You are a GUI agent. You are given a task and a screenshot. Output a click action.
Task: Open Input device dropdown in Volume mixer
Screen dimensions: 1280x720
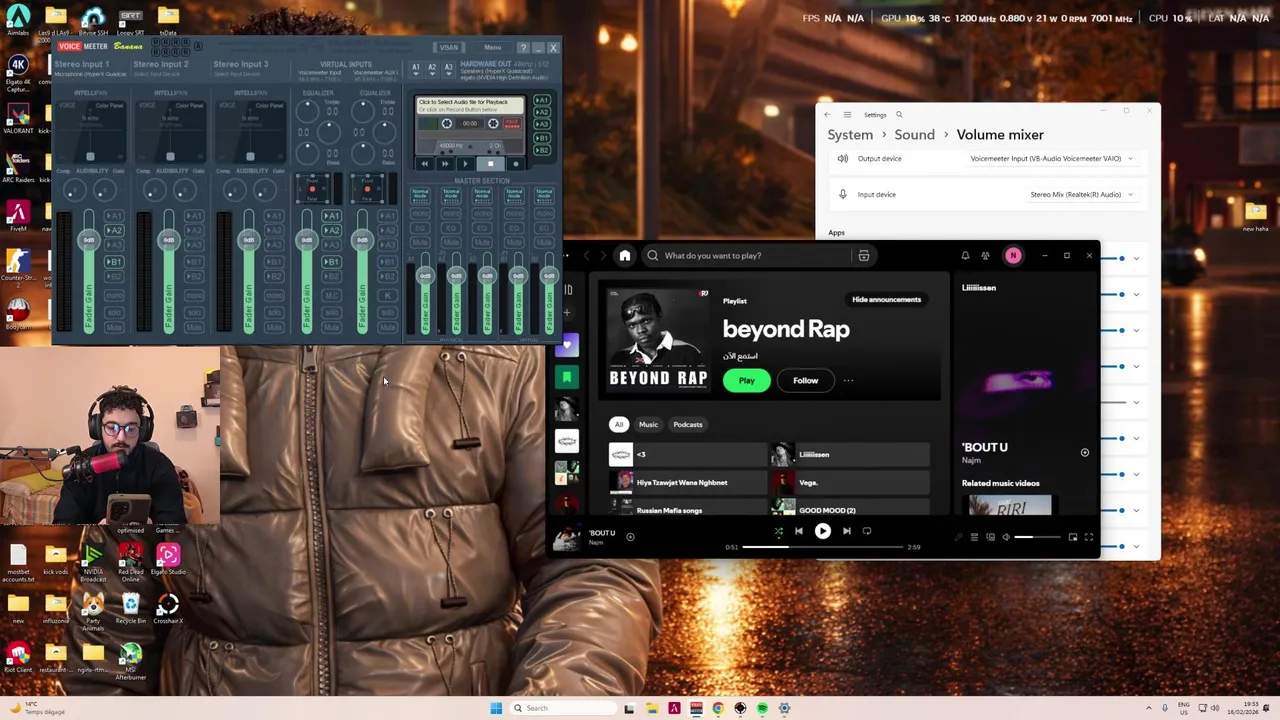(x=1082, y=194)
